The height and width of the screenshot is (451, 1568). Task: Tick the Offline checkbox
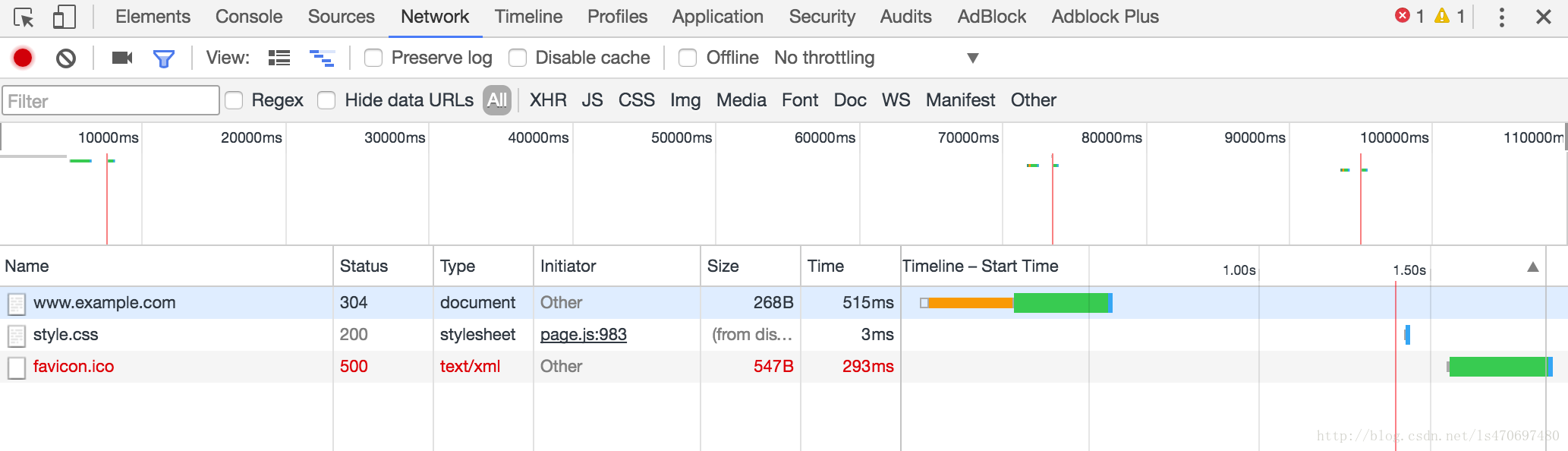[688, 58]
